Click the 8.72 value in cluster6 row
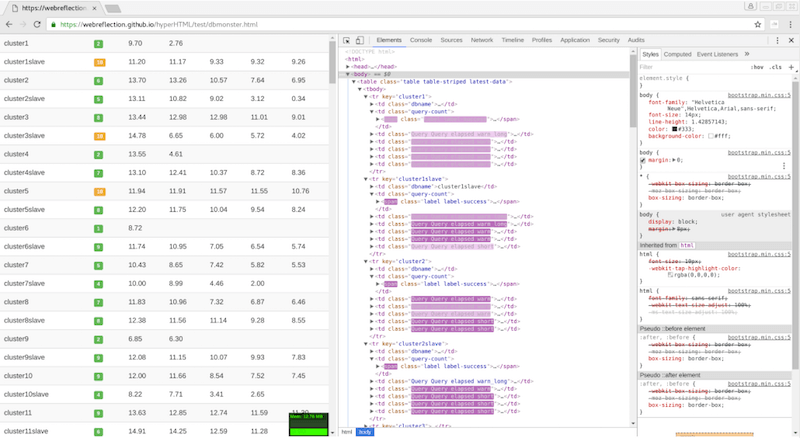 [135, 228]
